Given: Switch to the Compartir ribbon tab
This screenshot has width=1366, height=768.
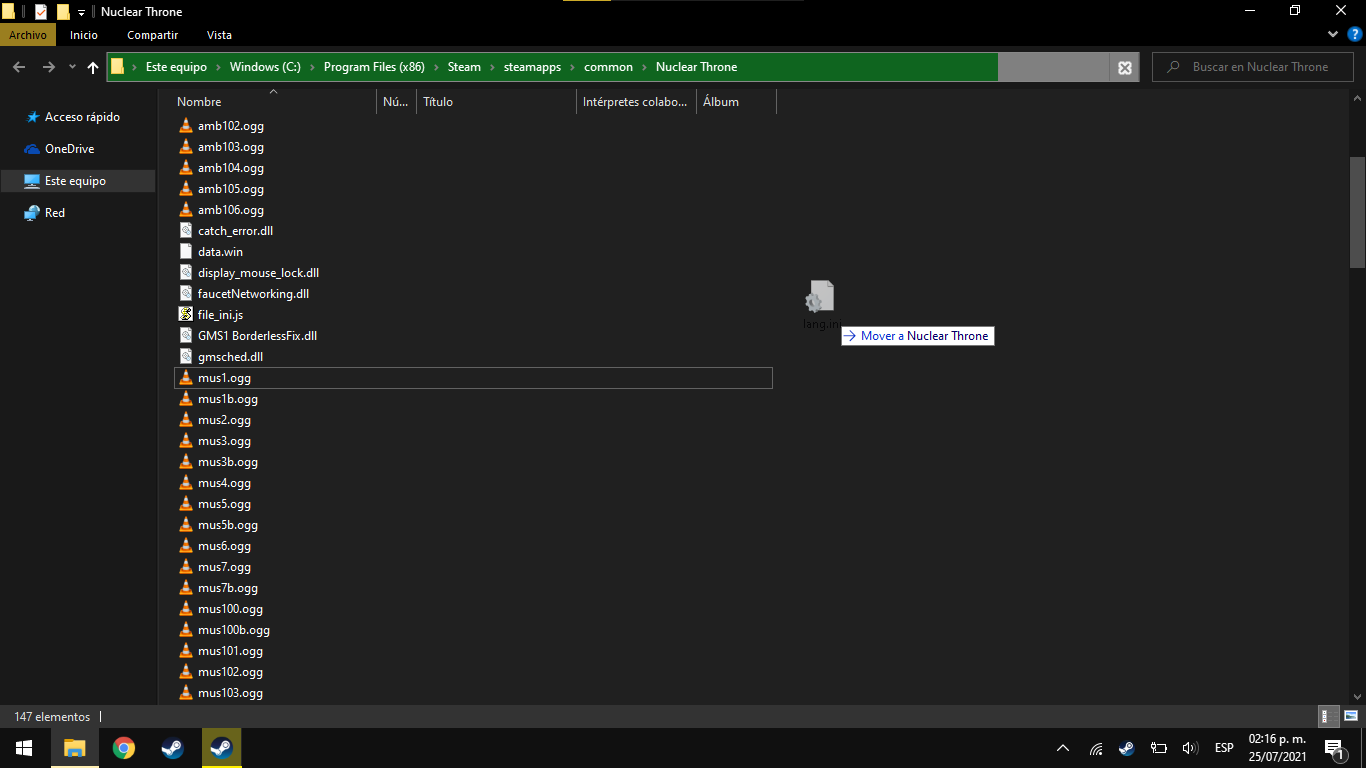Looking at the screenshot, I should coord(153,35).
